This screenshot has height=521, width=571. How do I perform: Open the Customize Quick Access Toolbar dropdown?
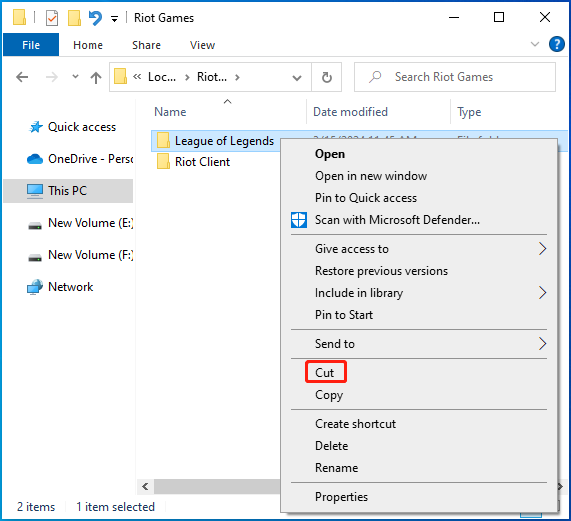pos(114,19)
